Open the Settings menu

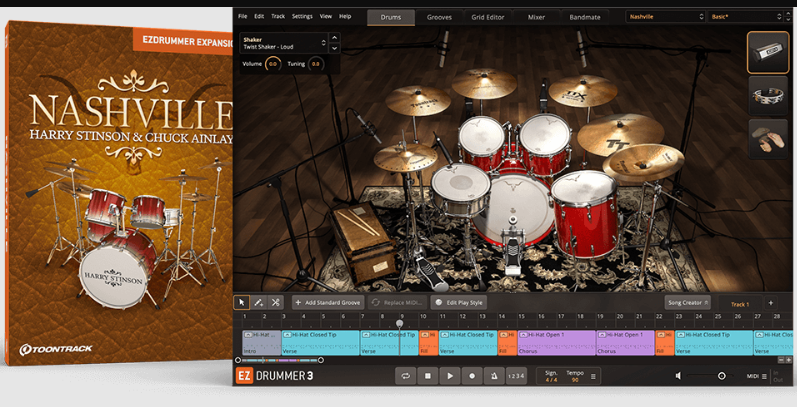[302, 16]
